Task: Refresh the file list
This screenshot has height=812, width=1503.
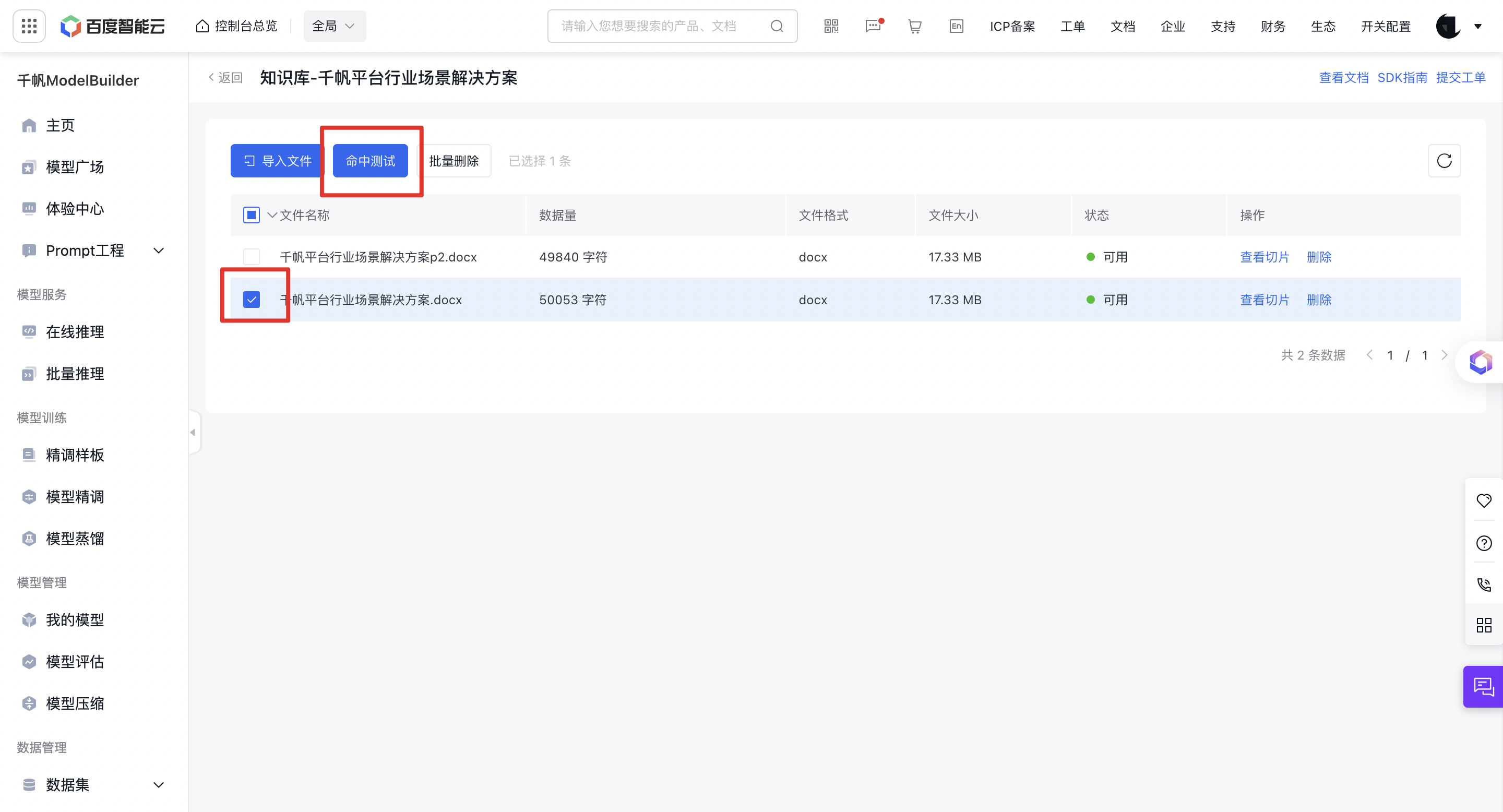Action: [1444, 161]
